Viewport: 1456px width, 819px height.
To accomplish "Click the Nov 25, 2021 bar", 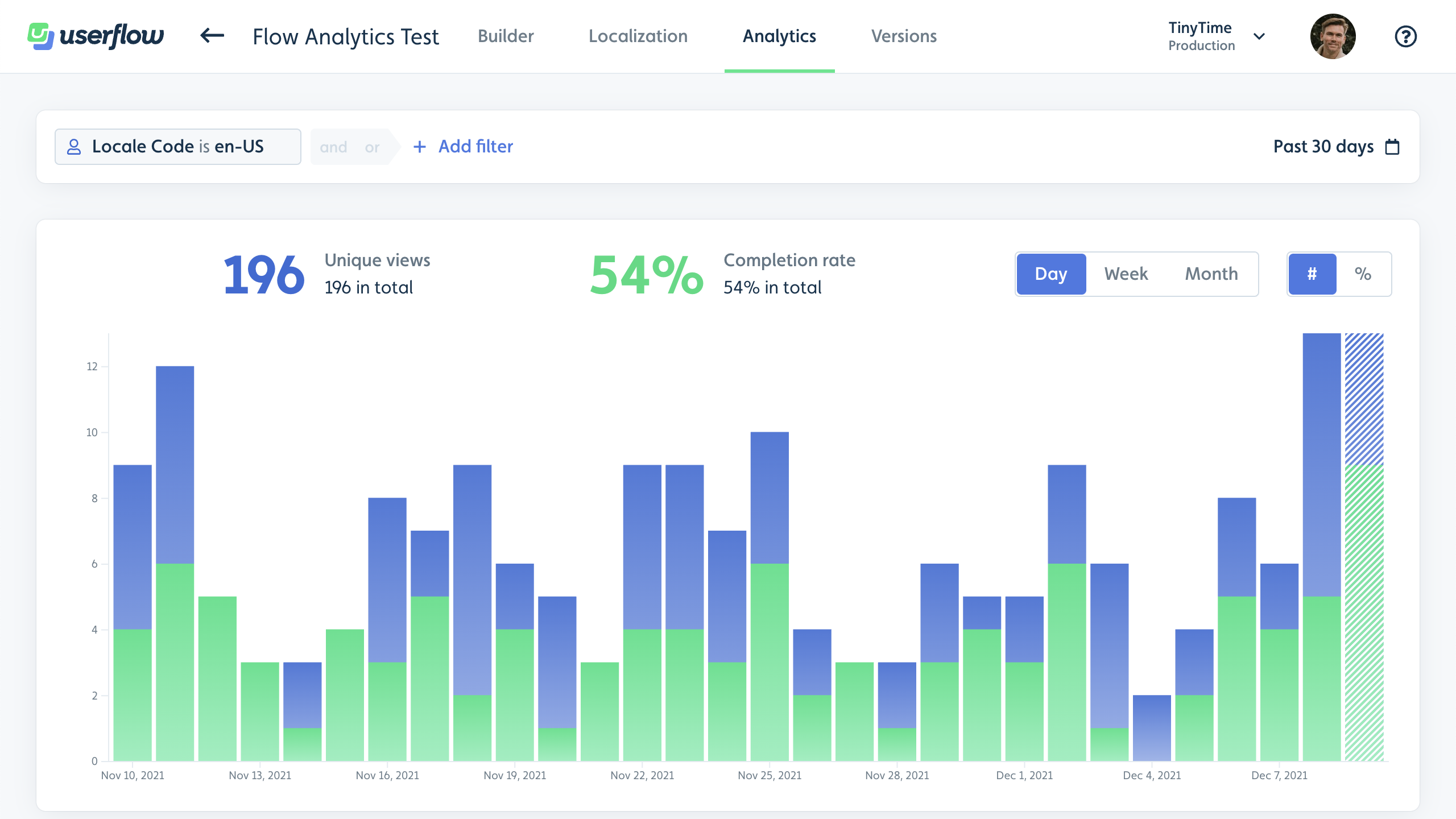I will click(x=770, y=596).
